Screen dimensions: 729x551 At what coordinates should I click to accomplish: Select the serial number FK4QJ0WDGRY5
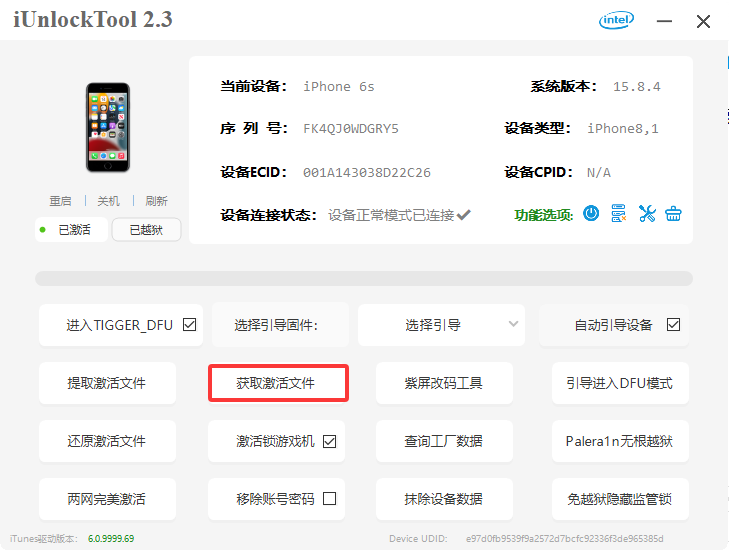[351, 129]
